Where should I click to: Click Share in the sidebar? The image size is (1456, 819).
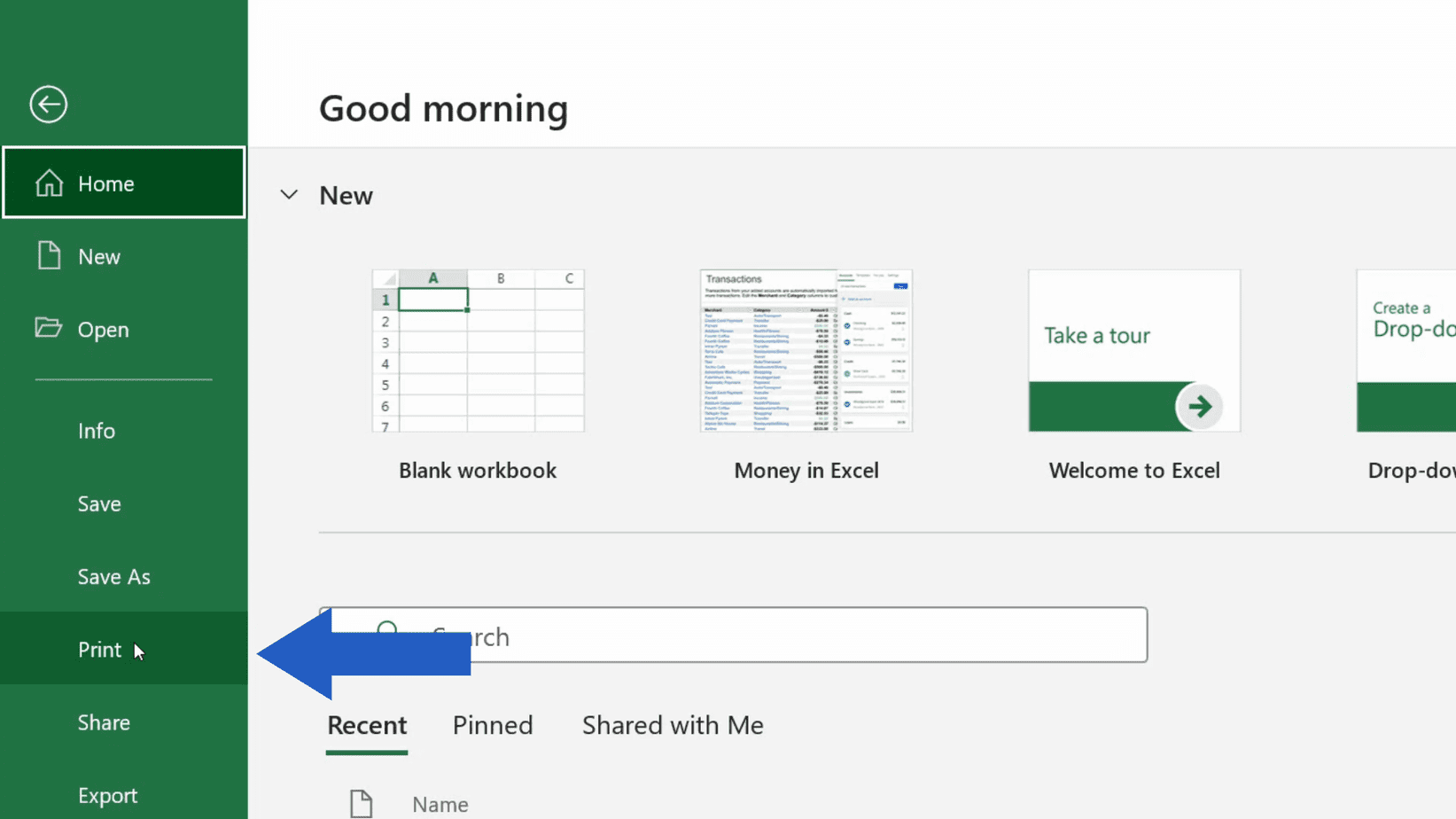coord(104,722)
